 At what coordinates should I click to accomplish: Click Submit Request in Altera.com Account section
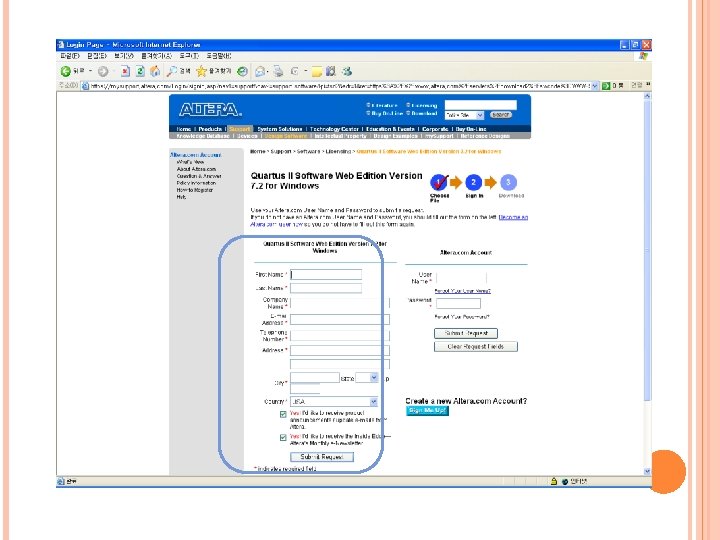pyautogui.click(x=466, y=333)
